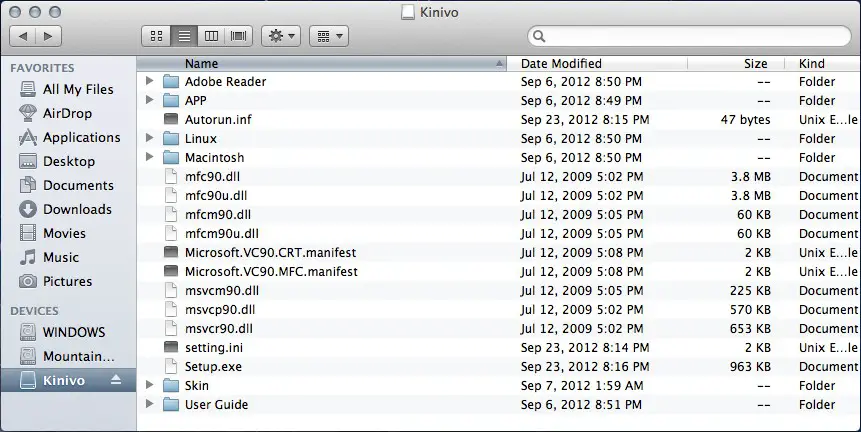Open the Arrange items dropdown
Screen dimensions: 861x432
coord(329,36)
